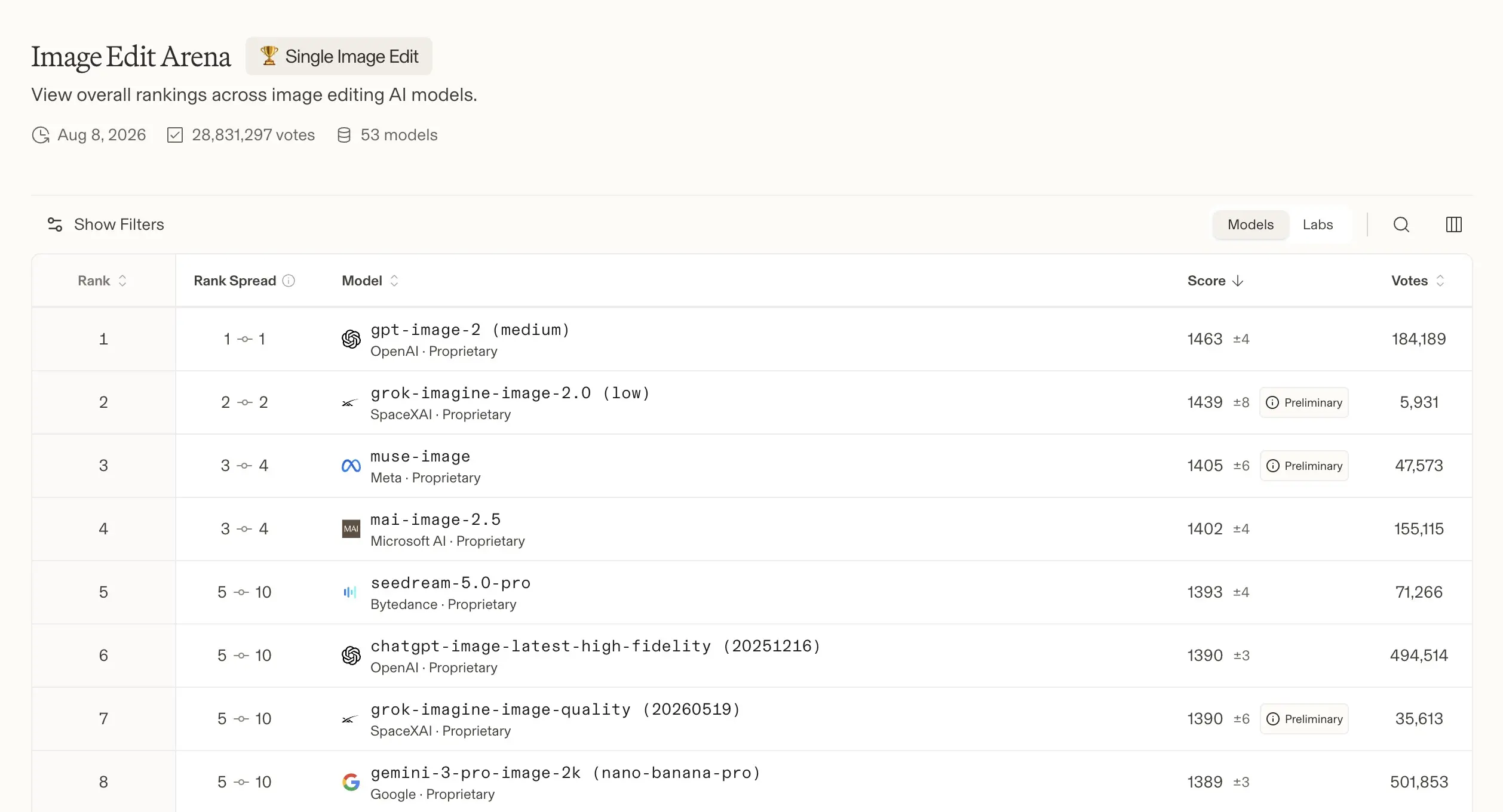The image size is (1503, 812).
Task: Click the Google logo for gemini-3-pro-image-2k
Action: [351, 782]
